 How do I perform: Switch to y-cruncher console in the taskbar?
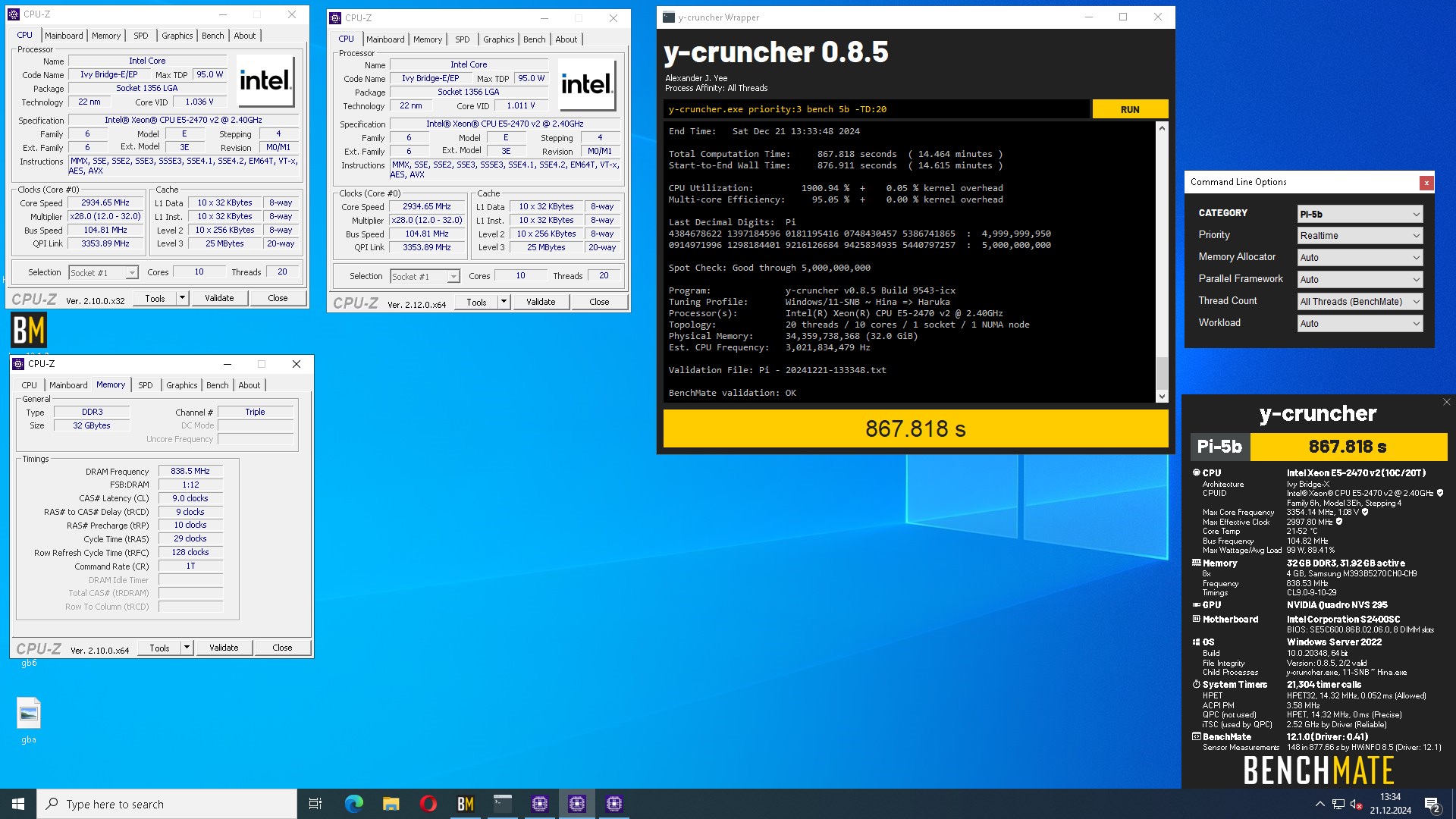point(503,804)
